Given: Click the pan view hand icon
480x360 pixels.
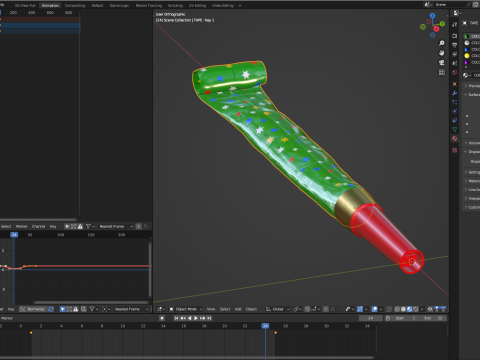Looking at the screenshot, I should click(442, 53).
